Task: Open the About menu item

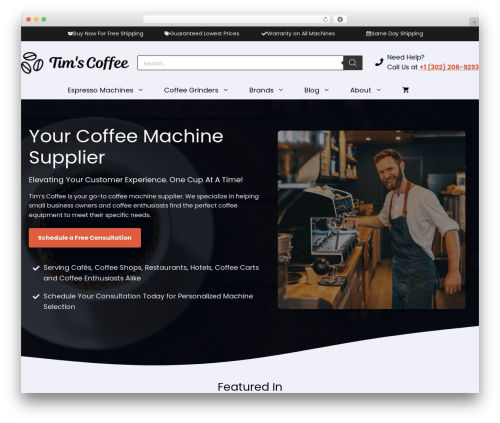Action: 360,90
